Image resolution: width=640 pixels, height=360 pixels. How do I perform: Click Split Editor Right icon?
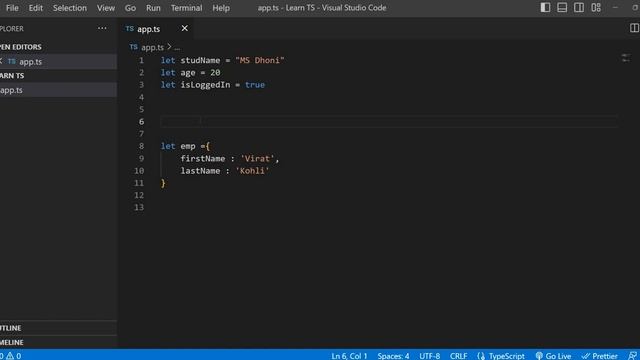(x=634, y=28)
